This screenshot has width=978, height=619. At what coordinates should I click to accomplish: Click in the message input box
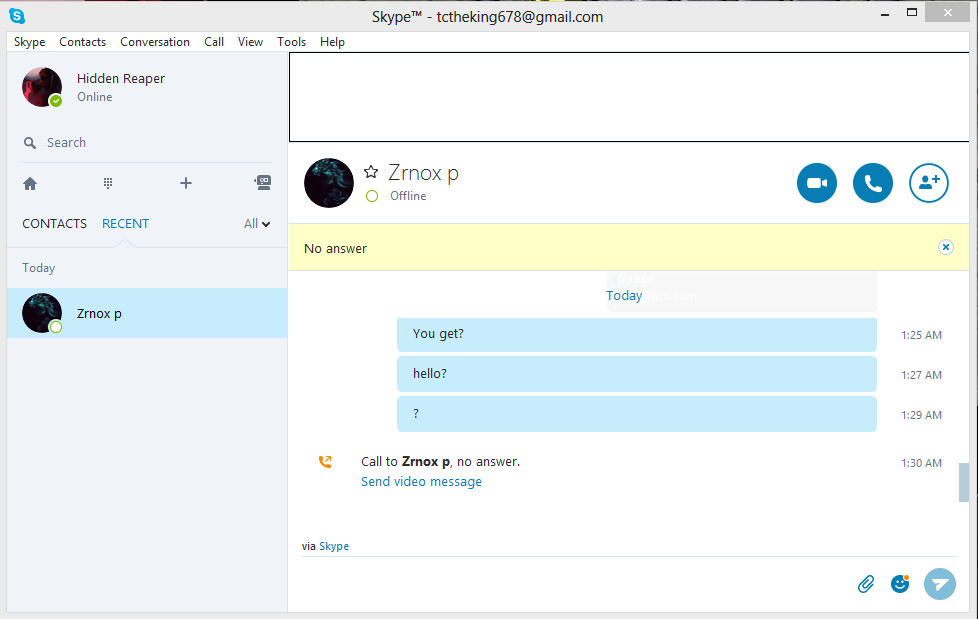(x=574, y=583)
